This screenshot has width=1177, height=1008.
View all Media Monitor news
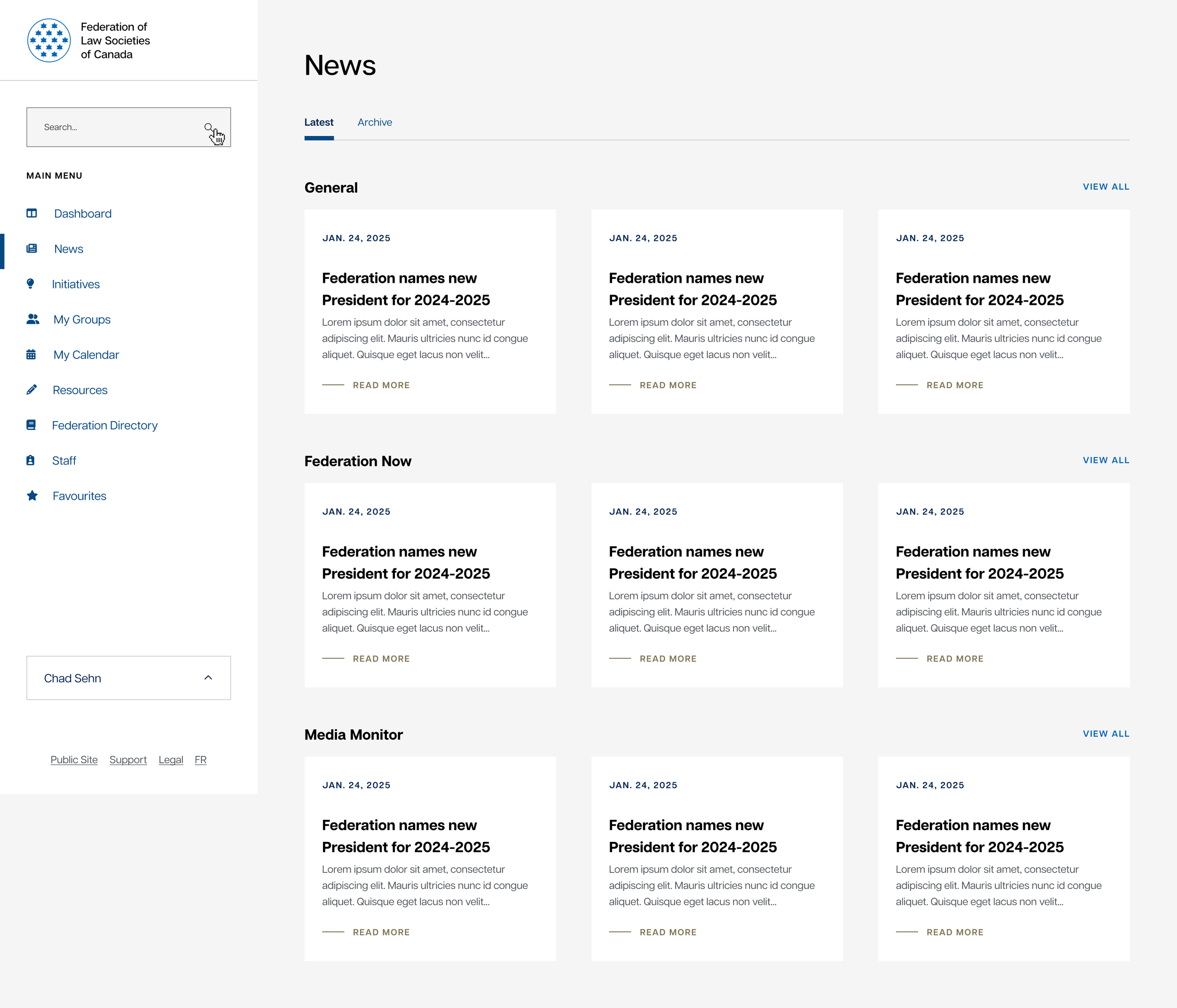[1106, 734]
